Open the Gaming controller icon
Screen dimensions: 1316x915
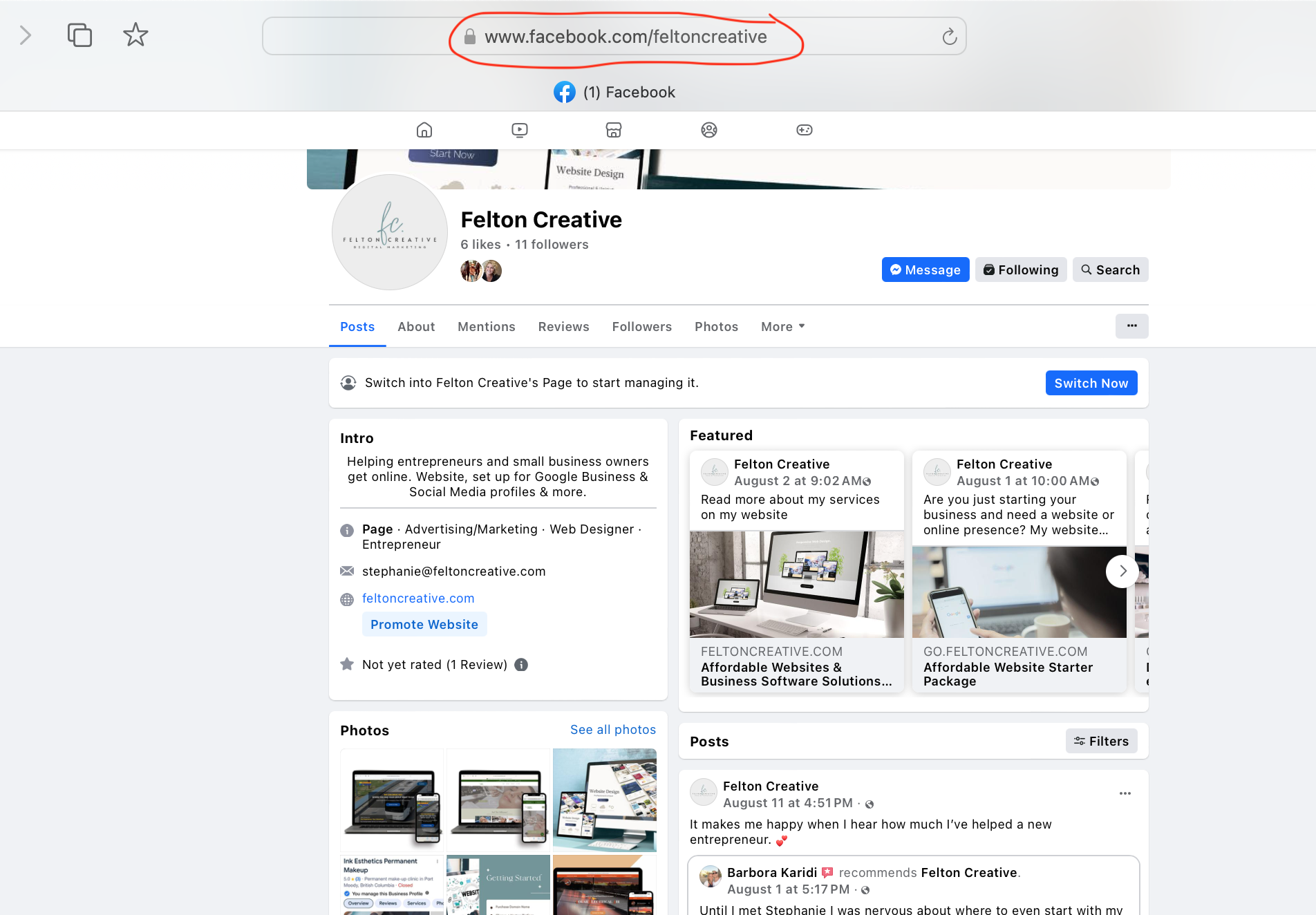click(x=805, y=130)
